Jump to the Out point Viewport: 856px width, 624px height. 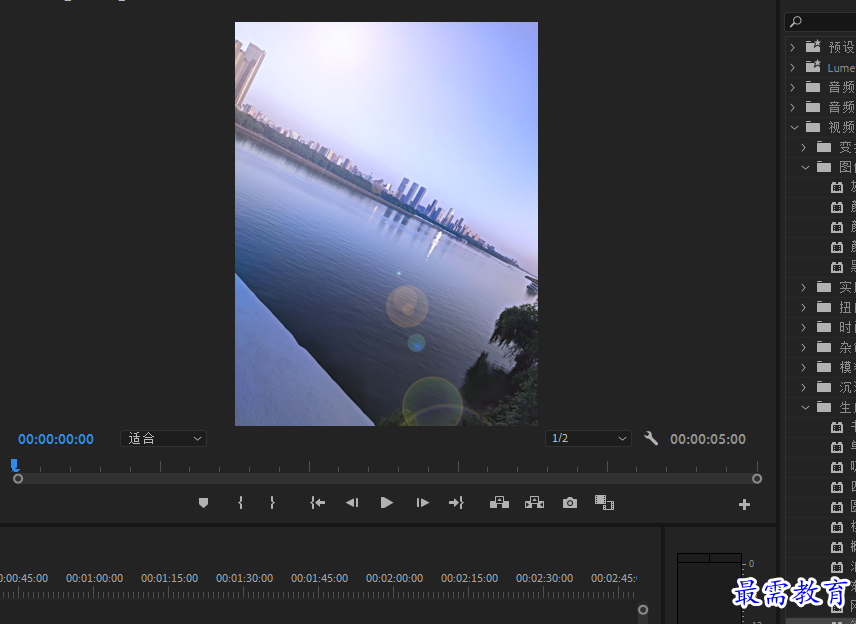pos(456,503)
